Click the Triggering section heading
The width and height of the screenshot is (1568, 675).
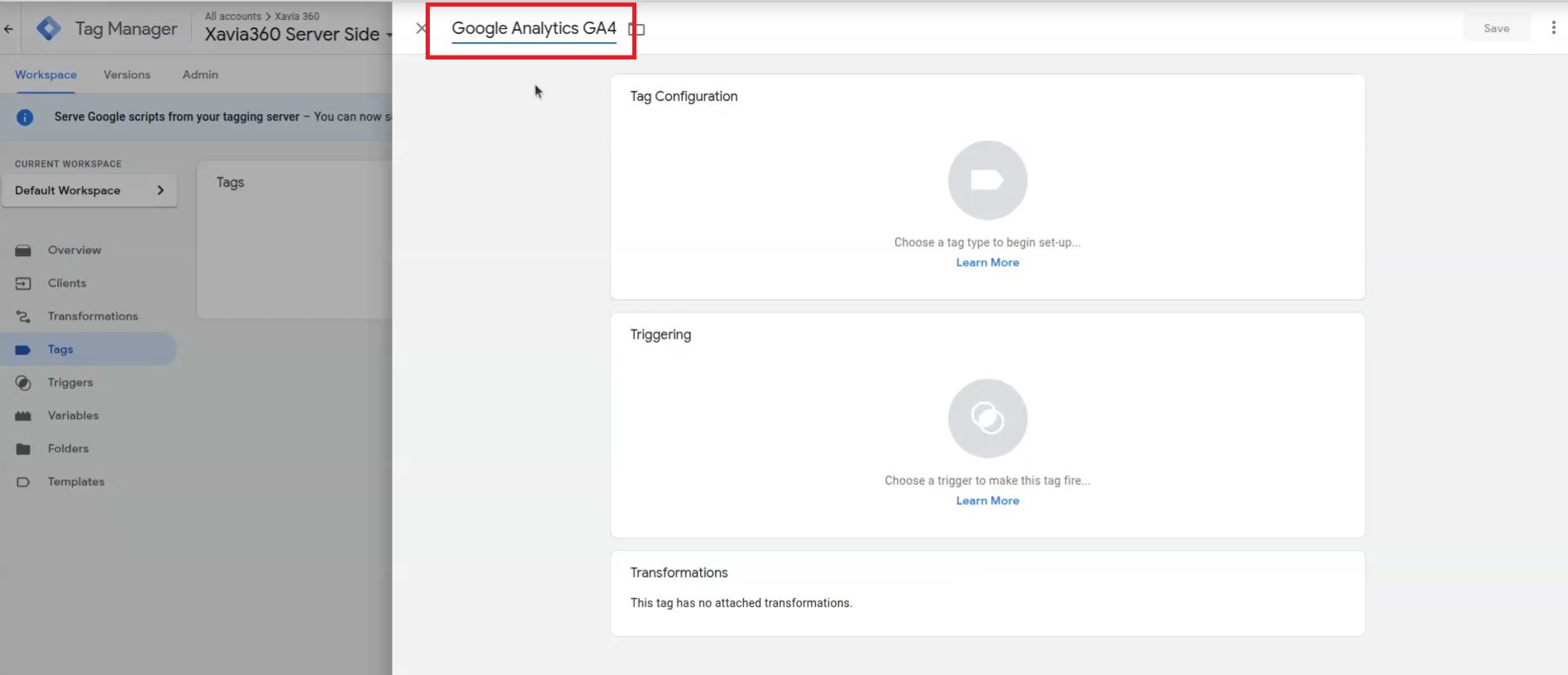point(660,335)
